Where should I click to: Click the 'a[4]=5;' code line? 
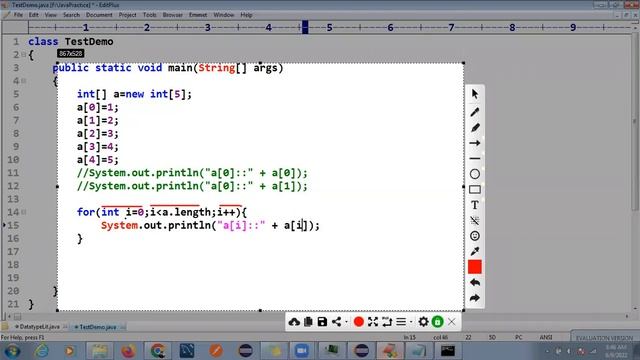coord(98,160)
